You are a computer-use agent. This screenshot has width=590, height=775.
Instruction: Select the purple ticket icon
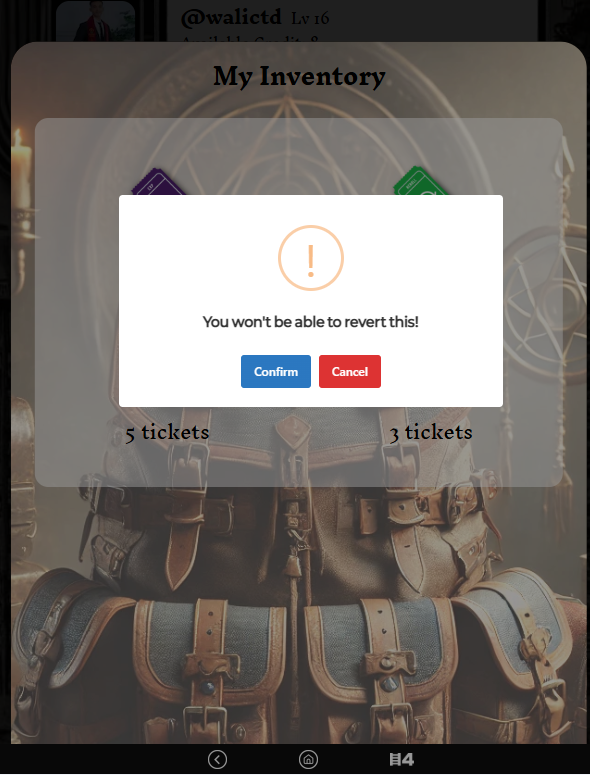pos(158,182)
